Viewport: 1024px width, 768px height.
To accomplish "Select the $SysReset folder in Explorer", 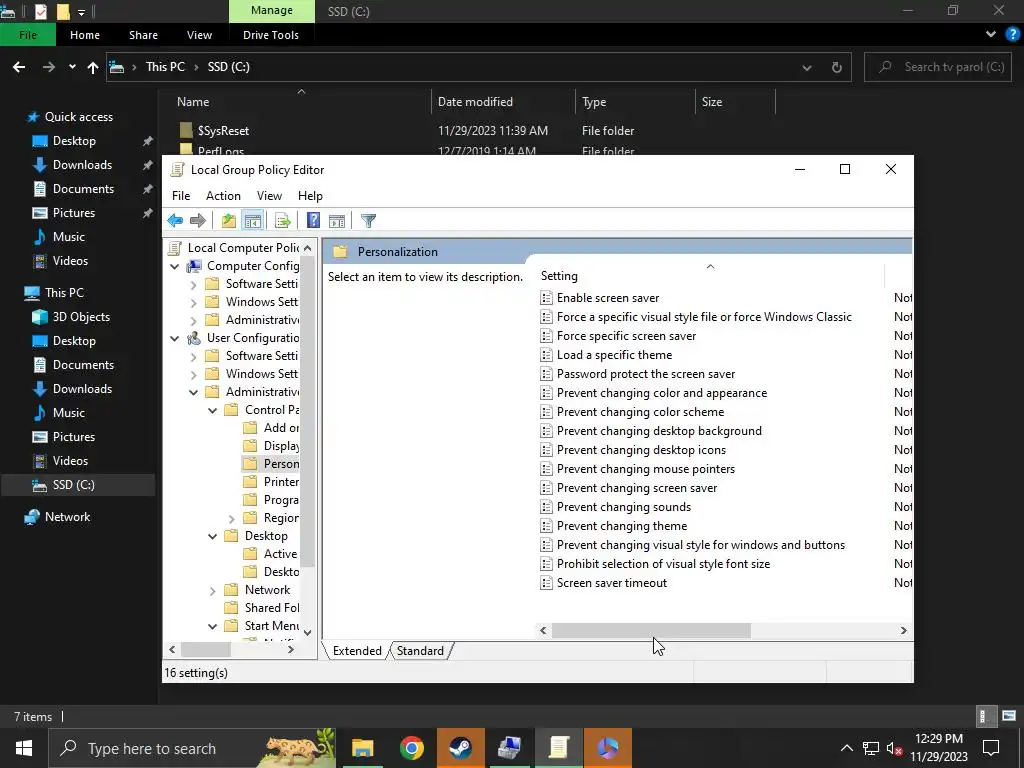I will click(x=223, y=131).
